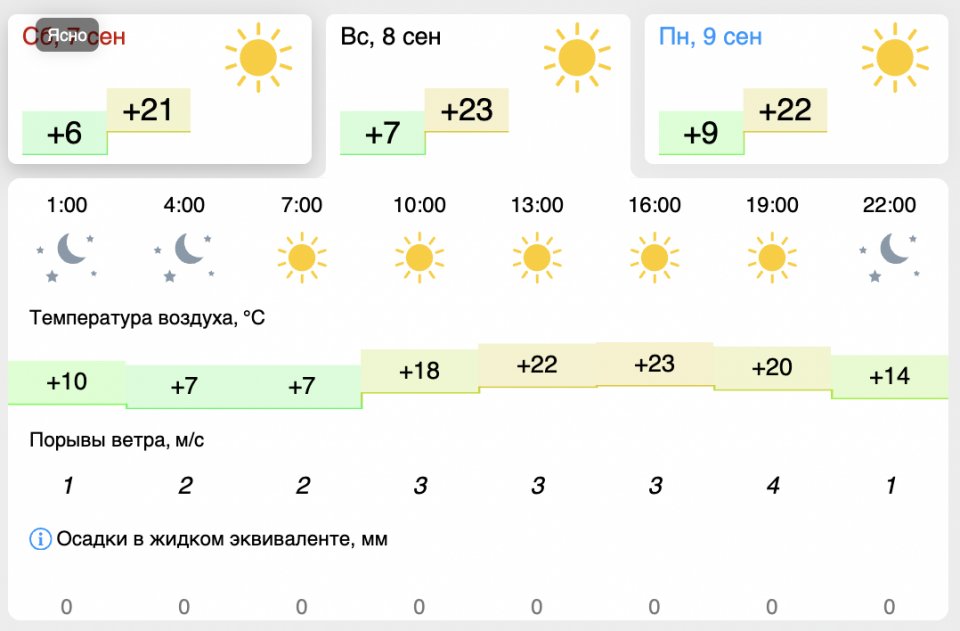Viewport: 960px width, 631px height.
Task: Click the wind gust value 4 at 19:00
Action: pos(772,486)
